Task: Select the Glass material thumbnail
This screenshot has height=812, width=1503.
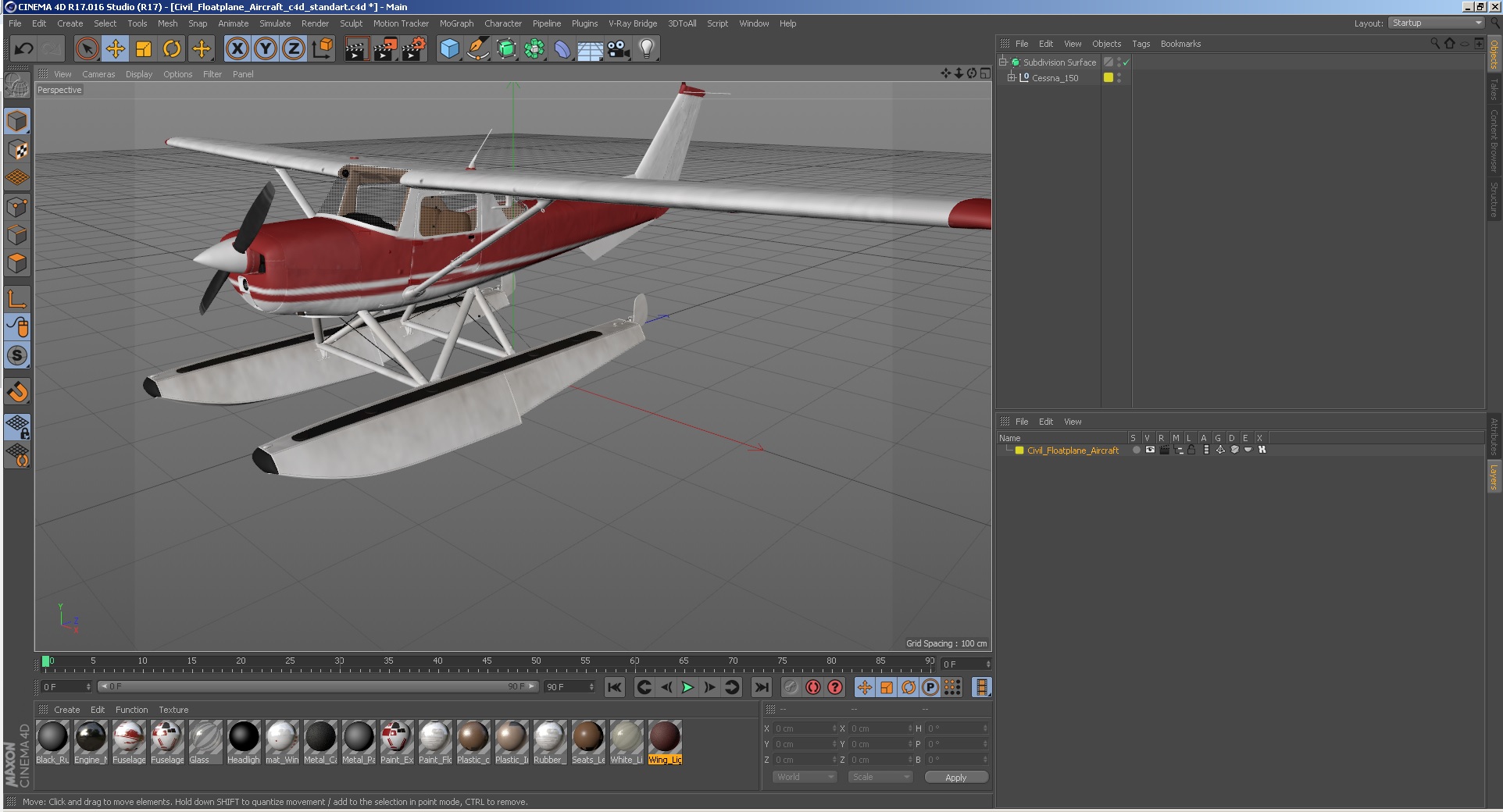Action: click(205, 743)
